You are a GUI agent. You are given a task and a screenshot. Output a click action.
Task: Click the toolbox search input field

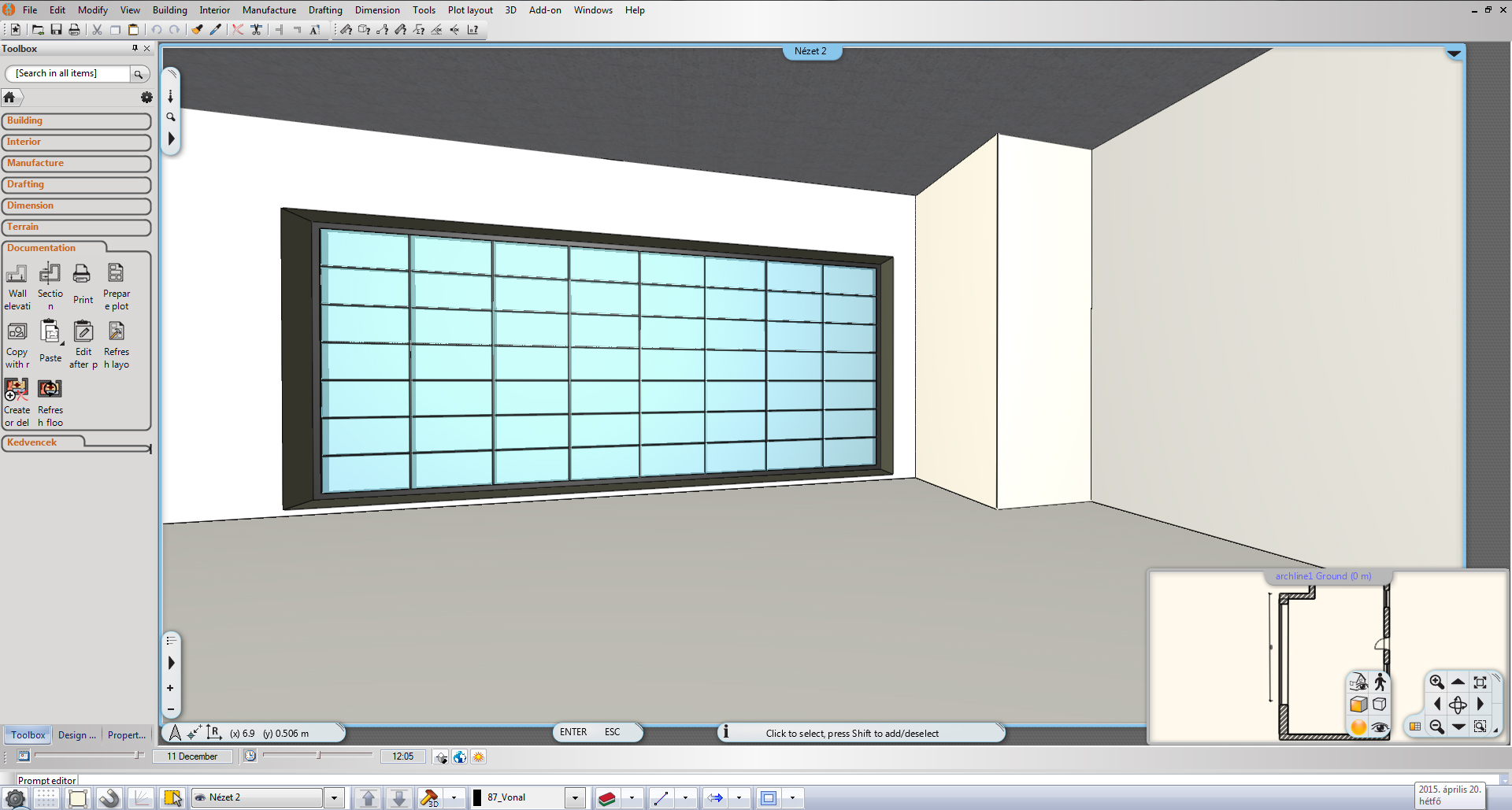coord(68,73)
